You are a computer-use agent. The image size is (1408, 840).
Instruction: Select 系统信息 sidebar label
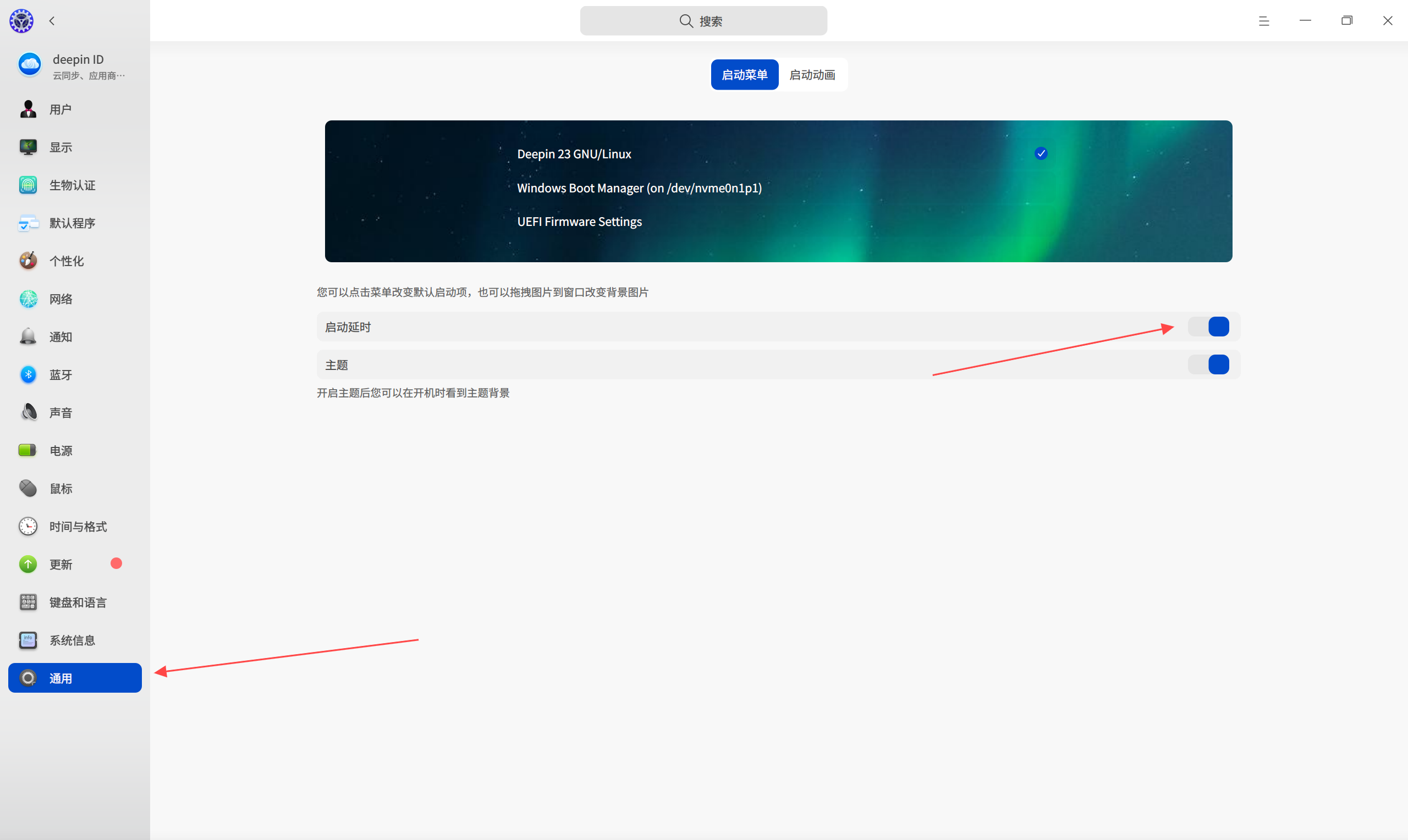[x=72, y=640]
